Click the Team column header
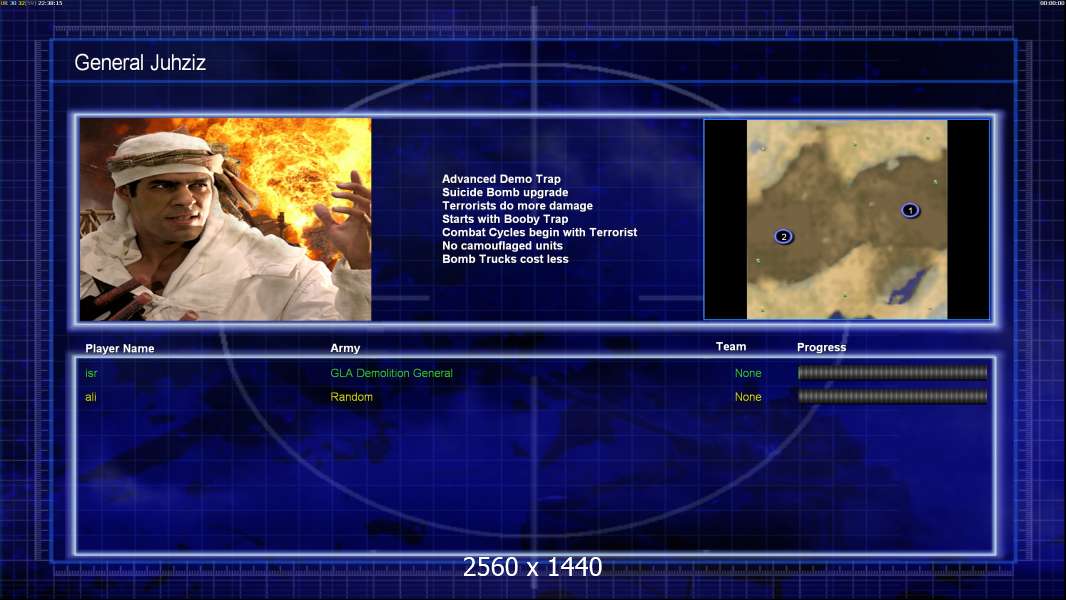This screenshot has width=1066, height=600. click(x=731, y=347)
